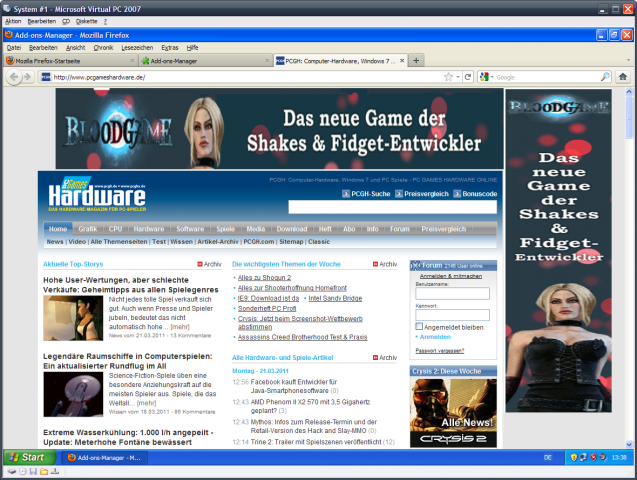The width and height of the screenshot is (637, 480).
Task: Click the red shield tray icon
Action: tap(593, 458)
